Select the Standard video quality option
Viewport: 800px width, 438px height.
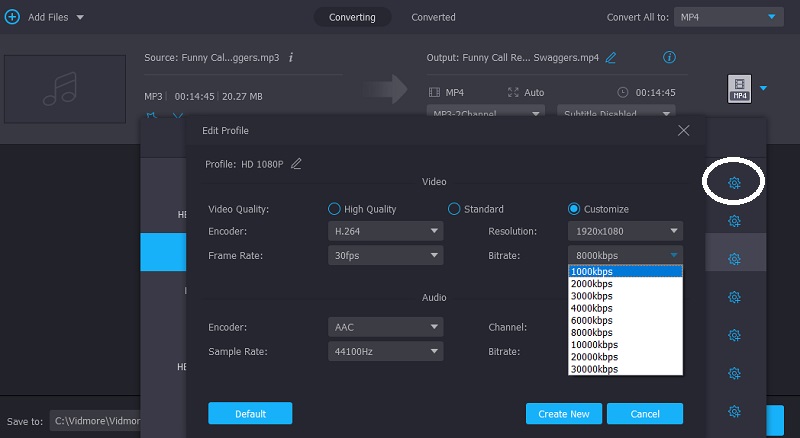point(454,209)
